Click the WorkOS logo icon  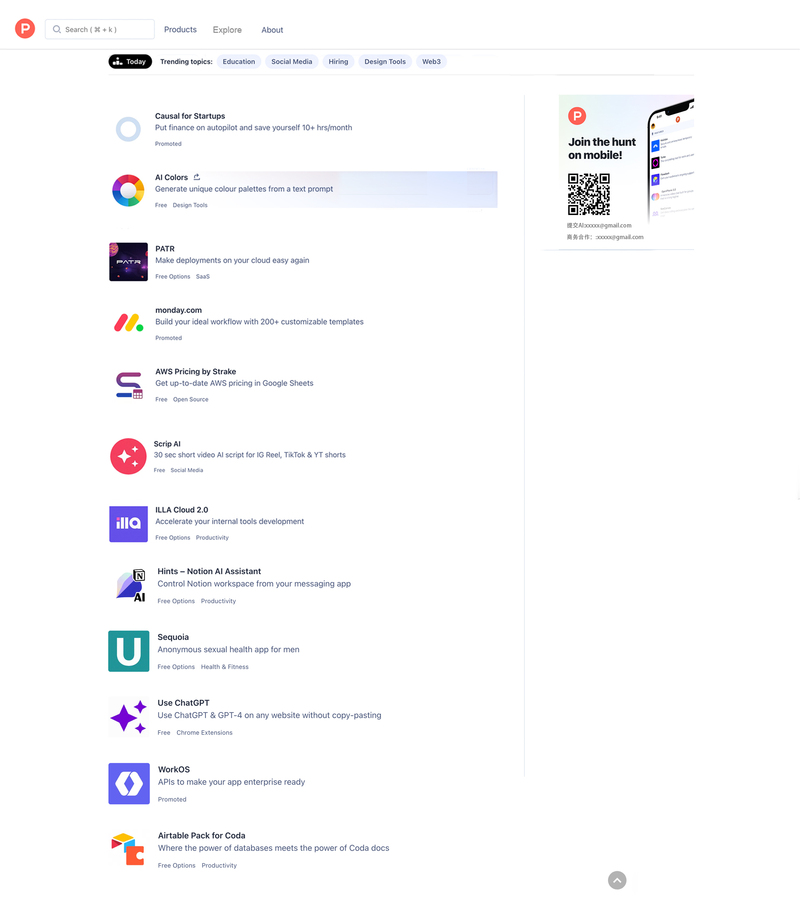[129, 783]
